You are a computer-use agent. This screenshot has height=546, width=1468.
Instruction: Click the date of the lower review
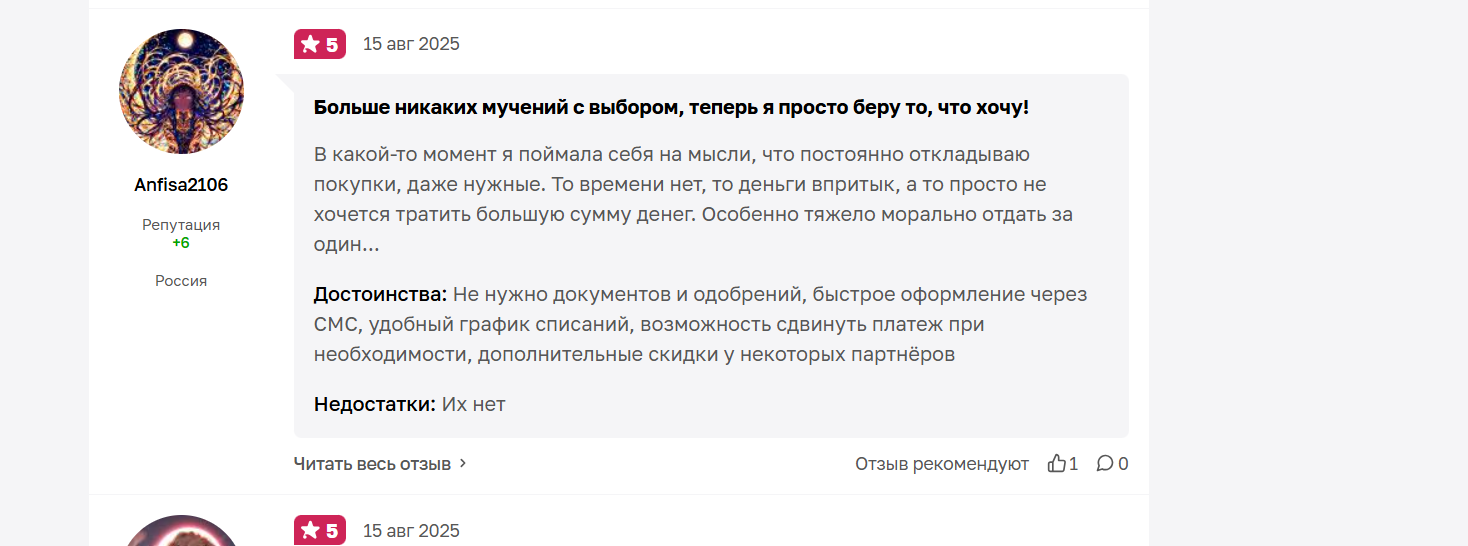(x=411, y=531)
